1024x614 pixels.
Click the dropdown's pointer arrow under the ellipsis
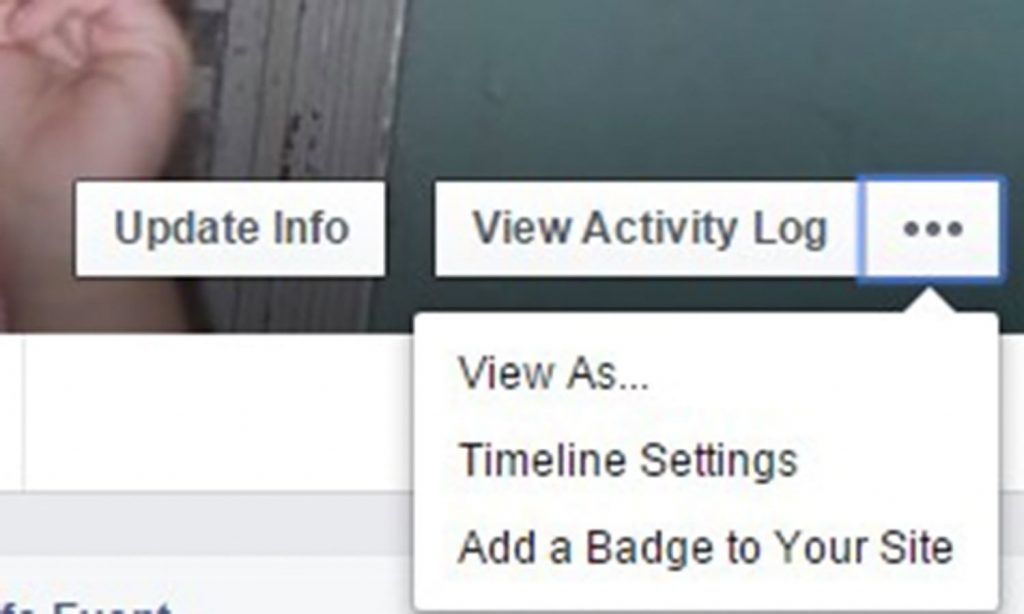click(929, 302)
